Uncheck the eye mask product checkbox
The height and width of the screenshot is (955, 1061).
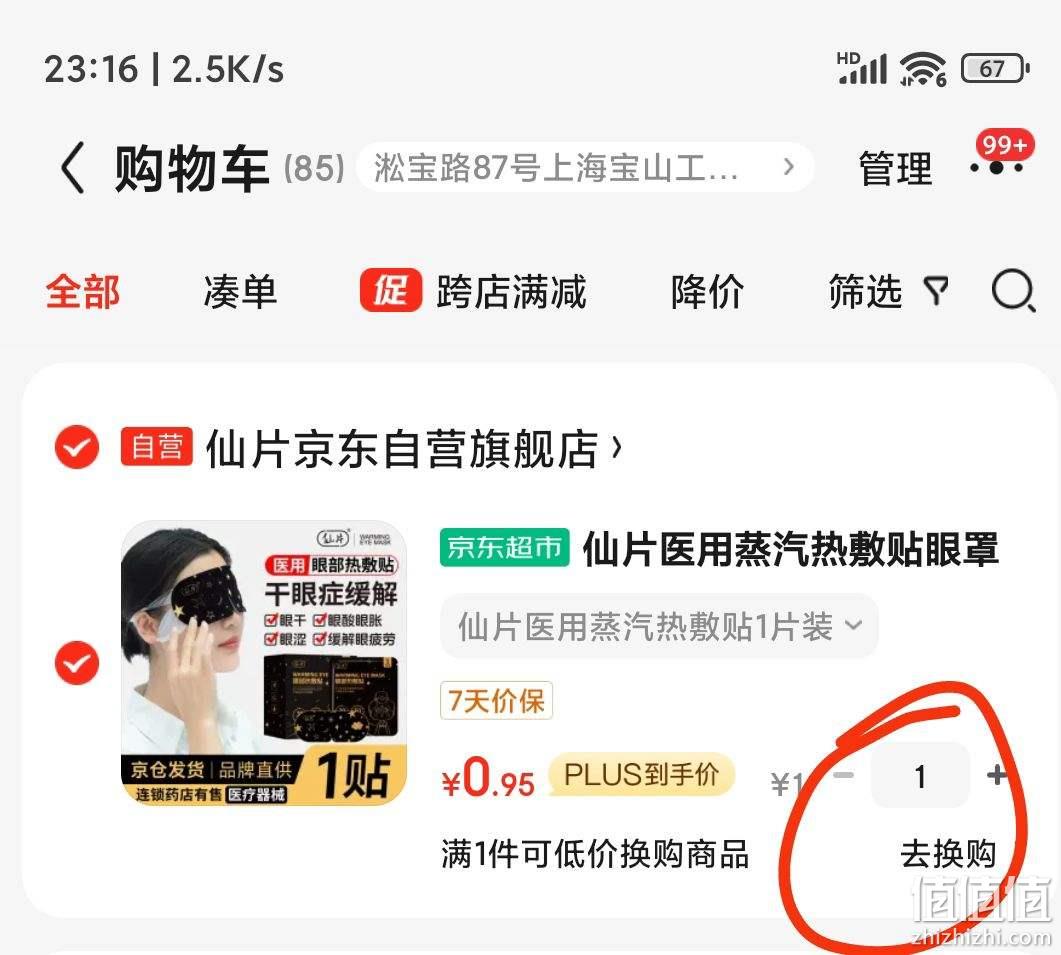pyautogui.click(x=76, y=663)
